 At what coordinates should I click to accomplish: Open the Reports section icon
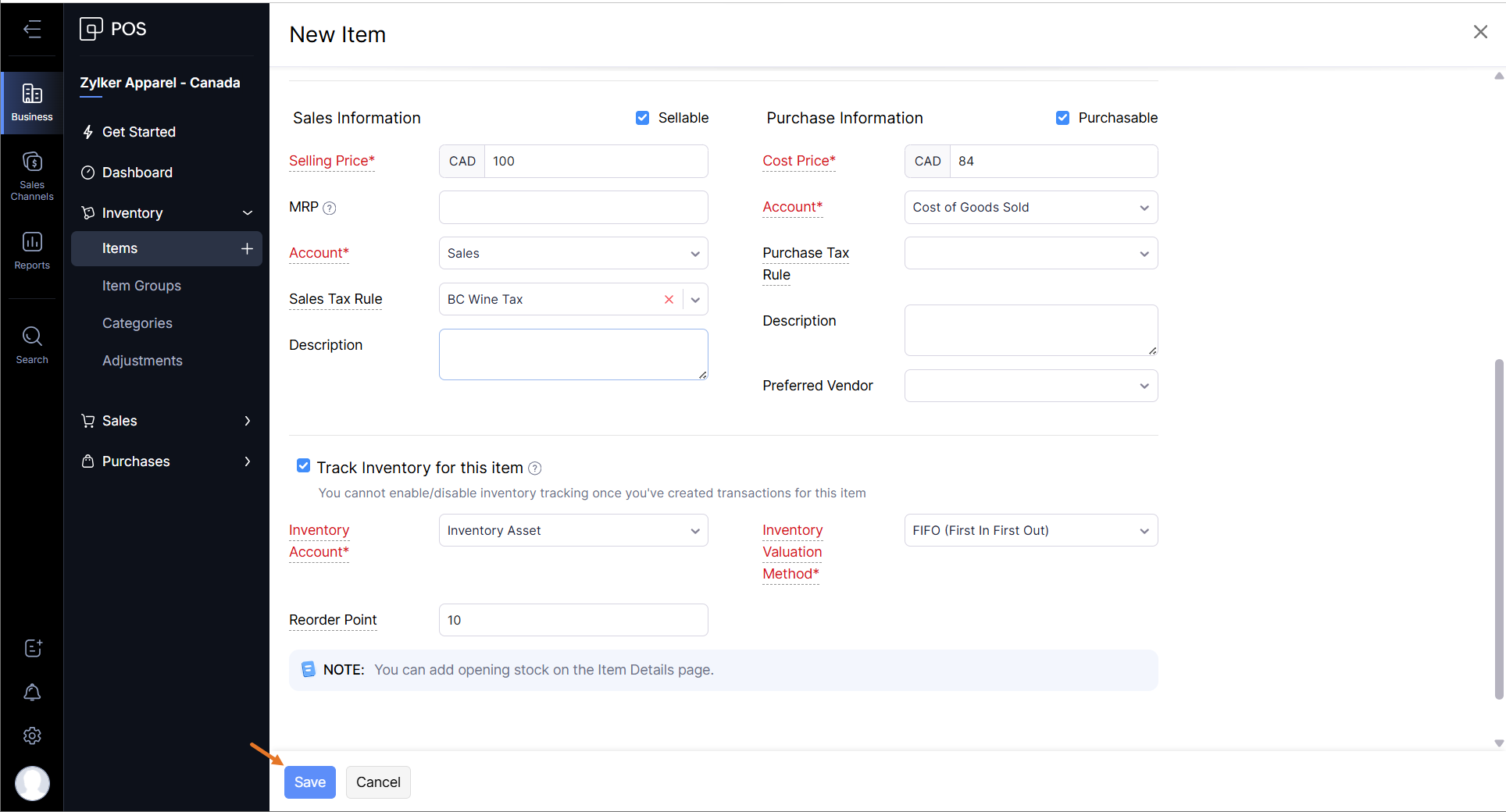coord(32,251)
